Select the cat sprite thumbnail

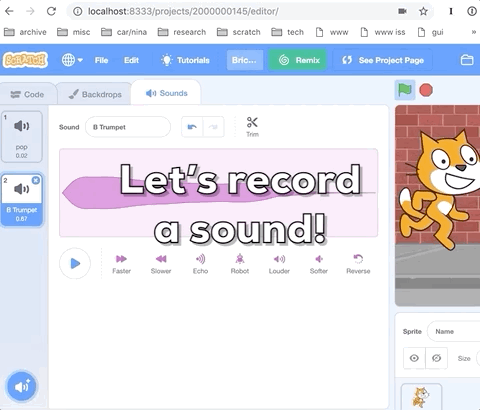pyautogui.click(x=421, y=397)
